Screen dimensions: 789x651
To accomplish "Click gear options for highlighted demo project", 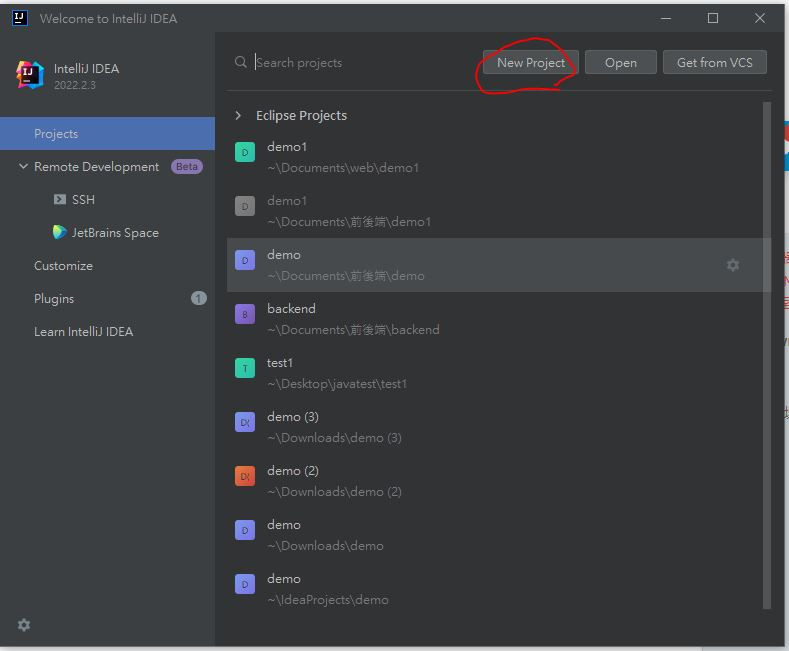I will click(733, 265).
